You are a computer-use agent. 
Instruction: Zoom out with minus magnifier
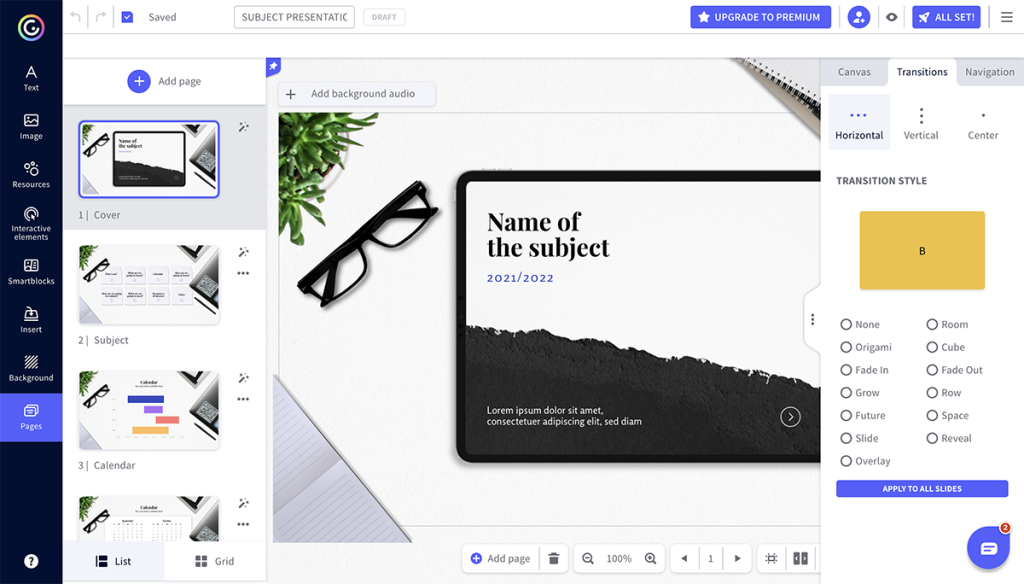(x=588, y=559)
